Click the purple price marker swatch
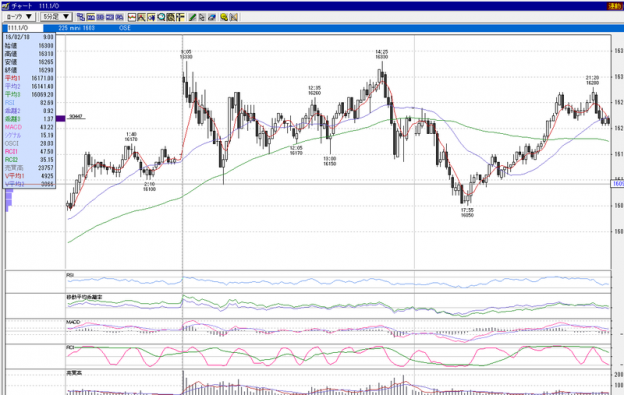 pos(60,118)
